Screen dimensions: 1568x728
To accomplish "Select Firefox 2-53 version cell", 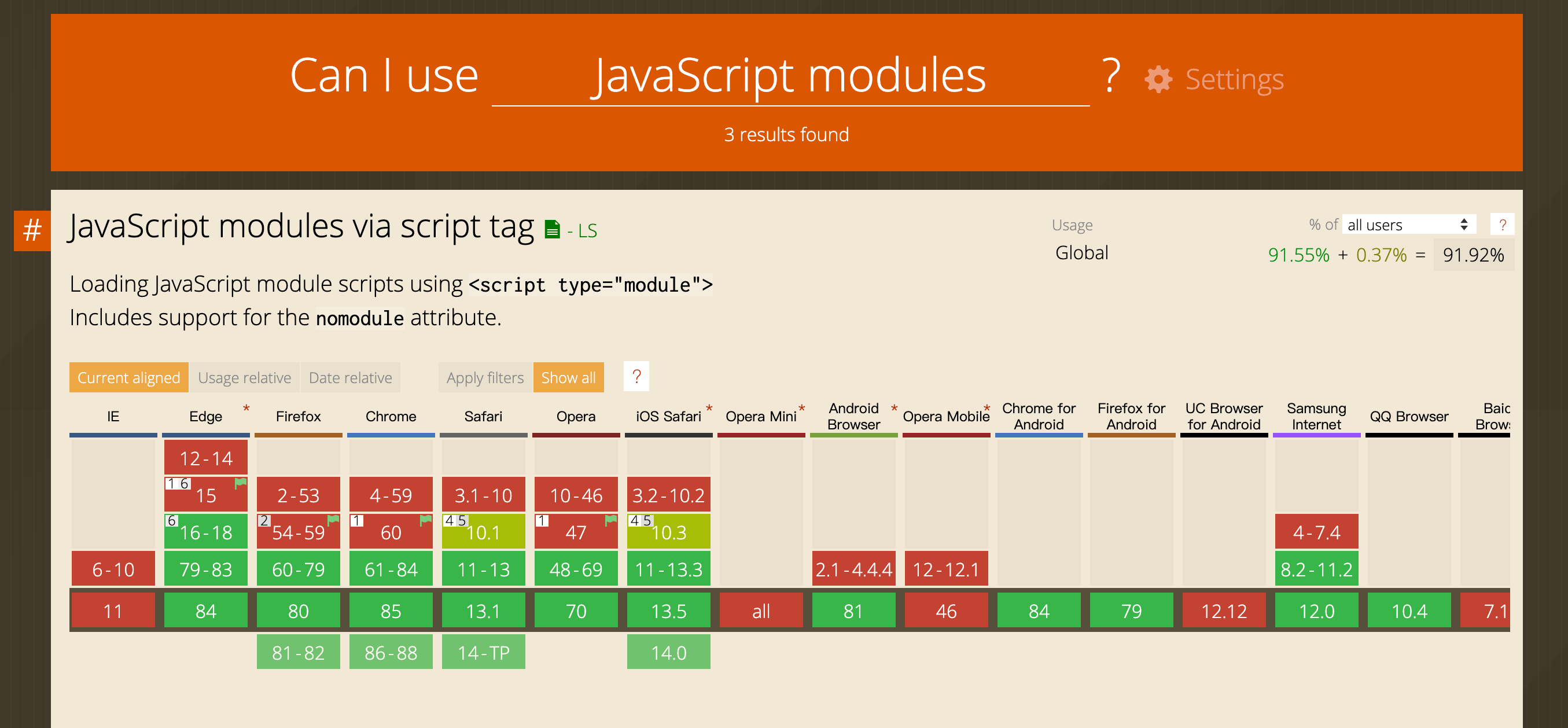I will coord(298,495).
